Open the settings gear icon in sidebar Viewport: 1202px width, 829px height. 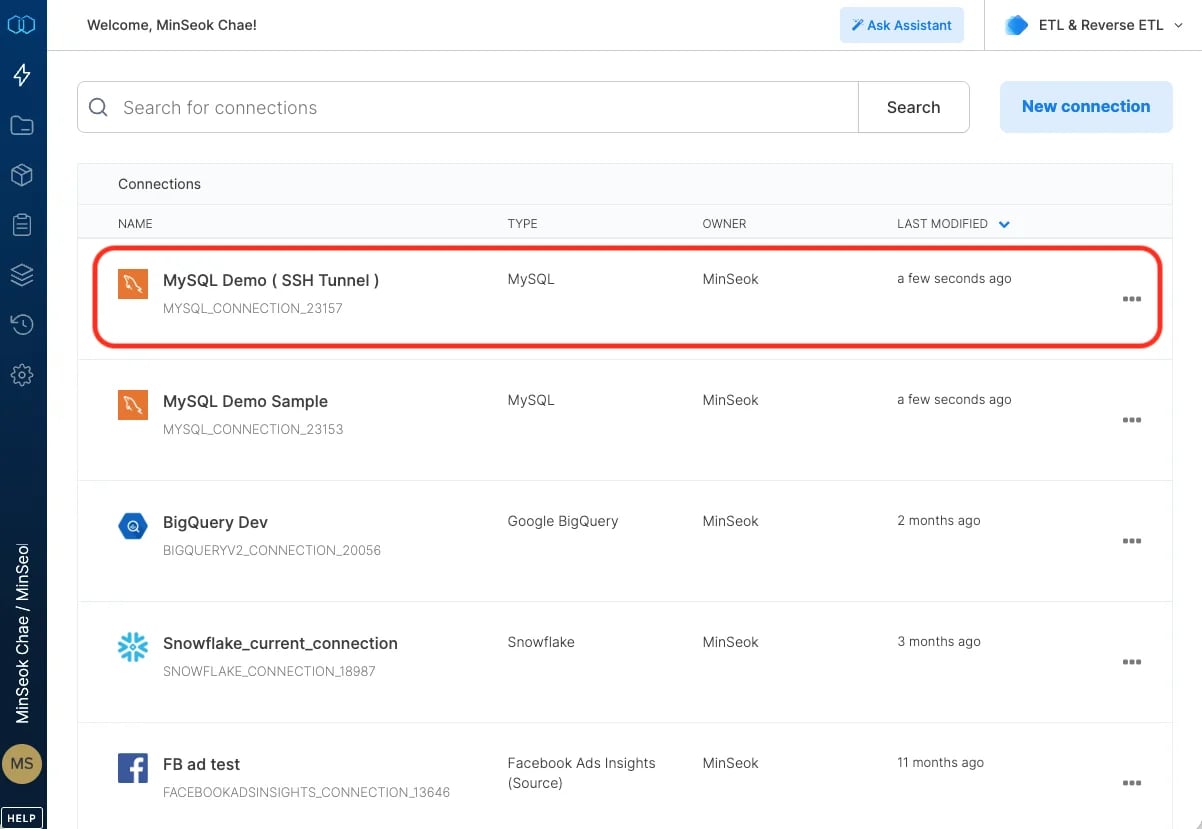(22, 375)
